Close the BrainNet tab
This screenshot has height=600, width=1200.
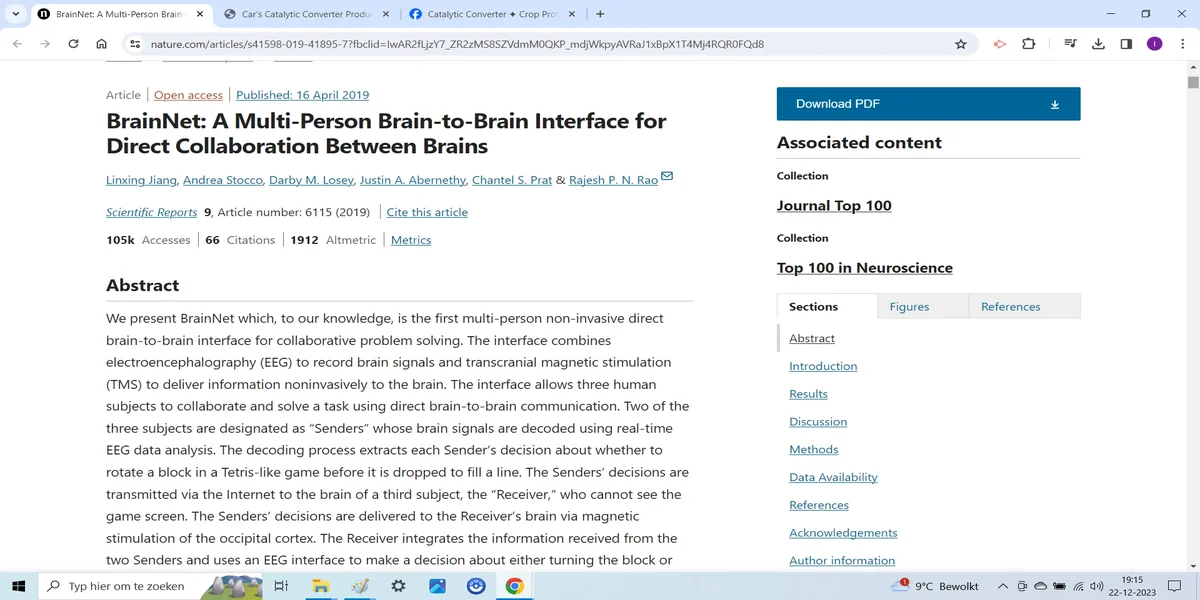tap(200, 14)
